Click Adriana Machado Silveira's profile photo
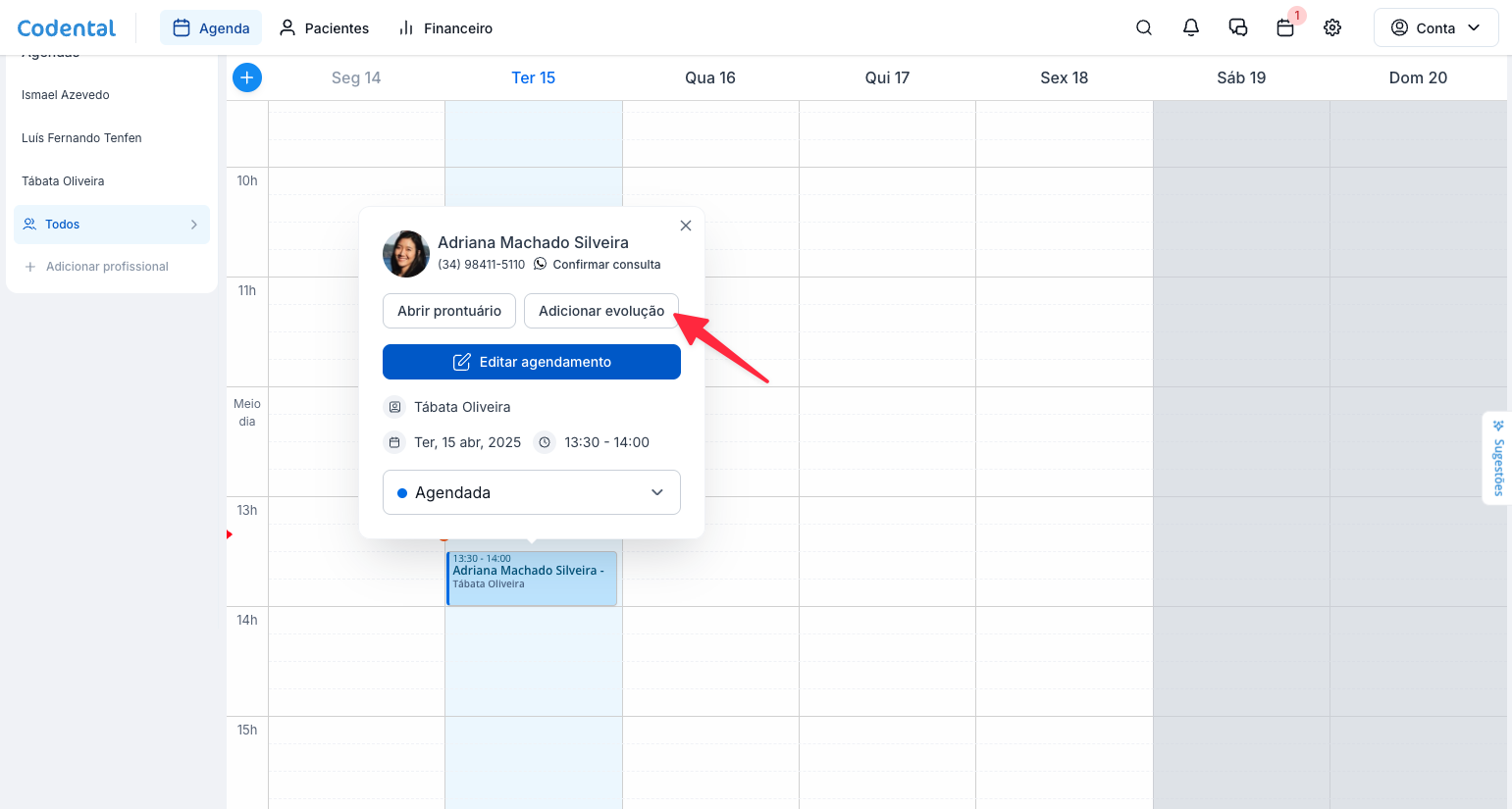Viewport: 1512px width, 809px height. pos(406,254)
